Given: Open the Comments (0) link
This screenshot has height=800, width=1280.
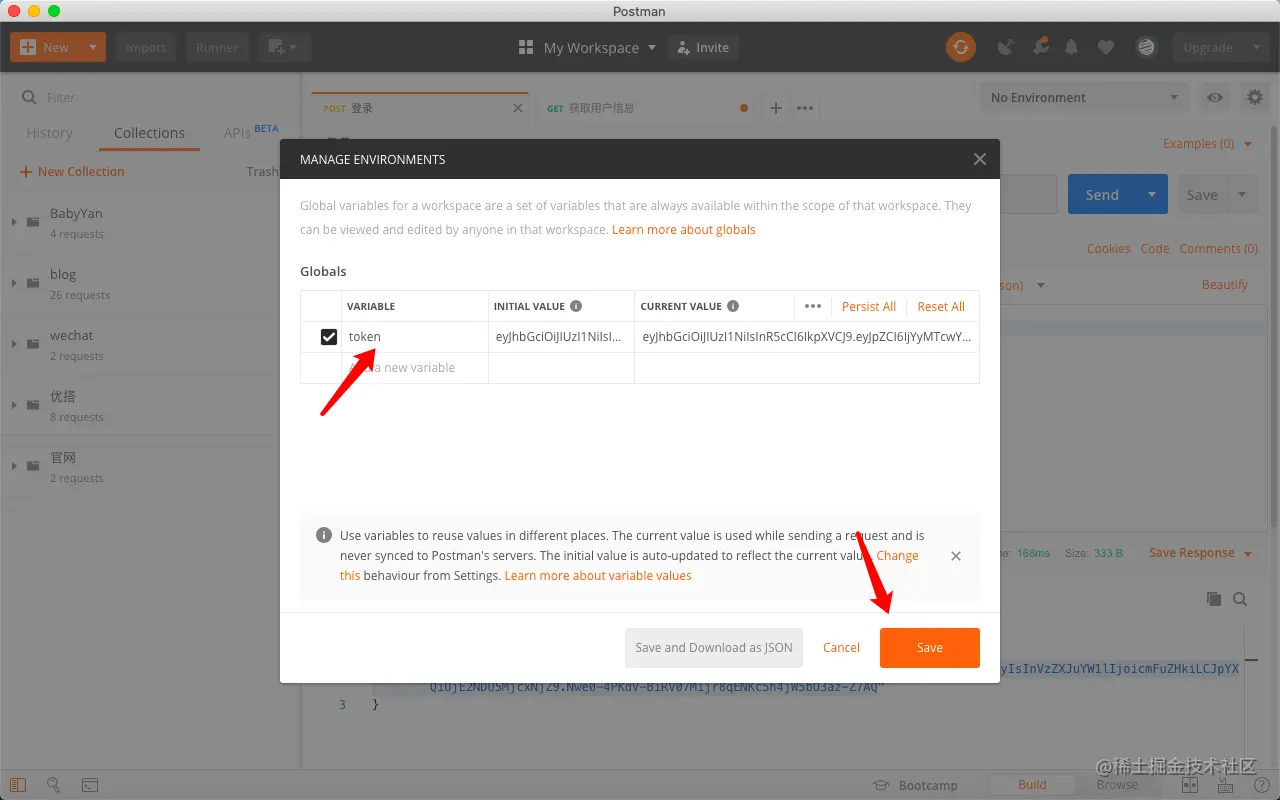Looking at the screenshot, I should 1218,249.
